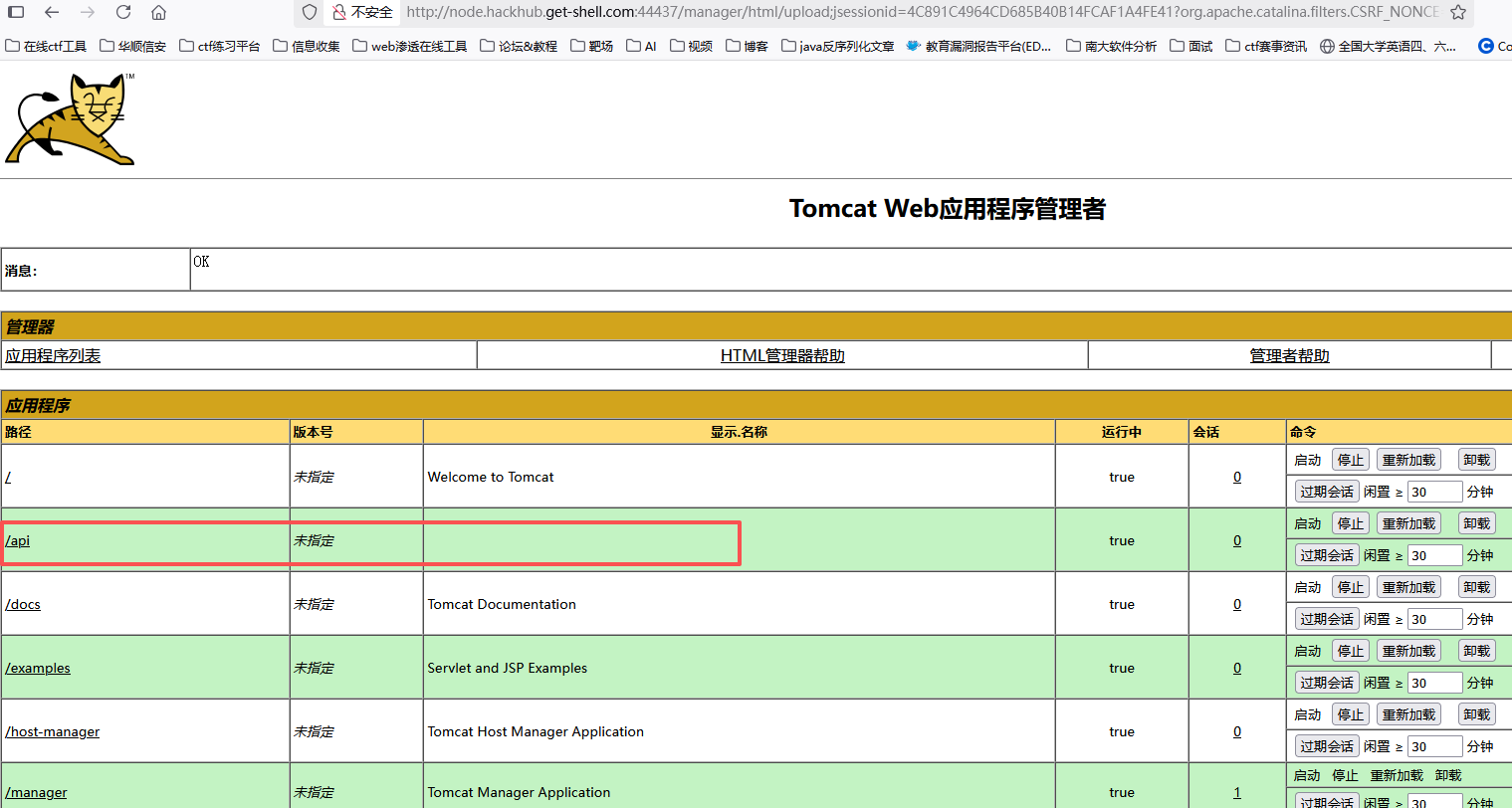Reload the /docs application
Viewport: 1512px width, 808px height.
pyautogui.click(x=1408, y=587)
